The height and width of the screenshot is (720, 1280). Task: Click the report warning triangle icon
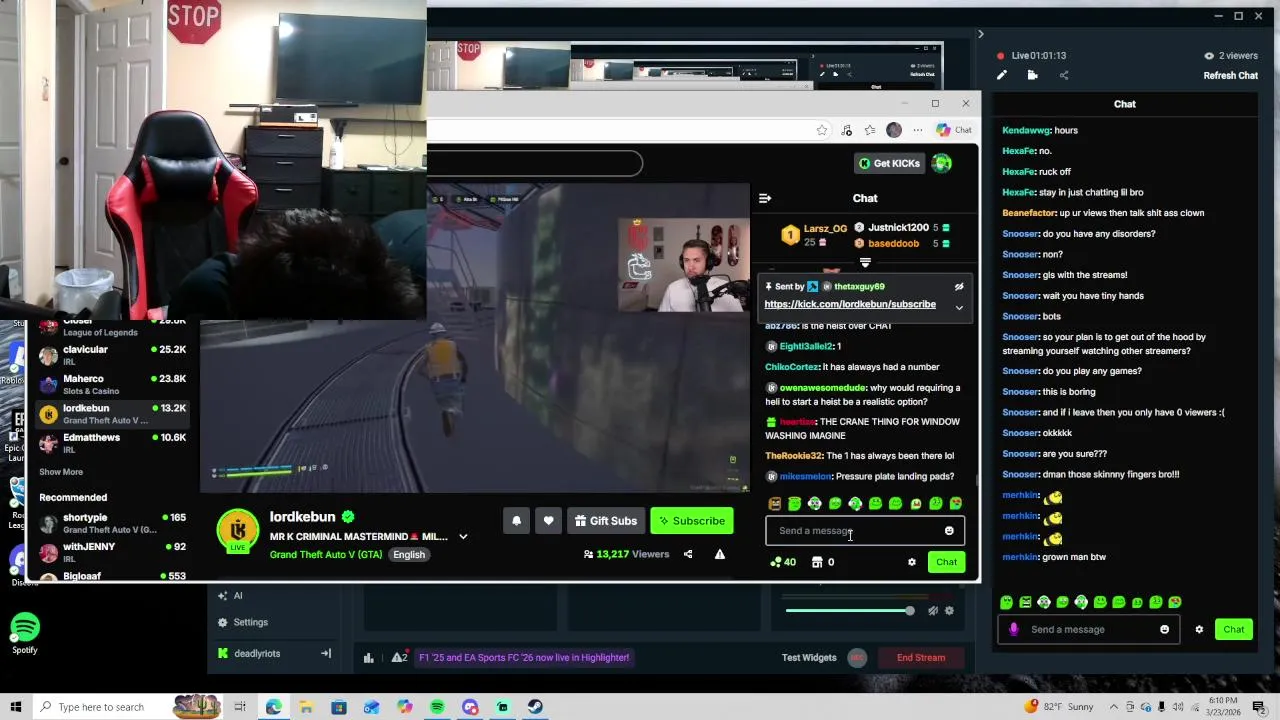click(719, 554)
